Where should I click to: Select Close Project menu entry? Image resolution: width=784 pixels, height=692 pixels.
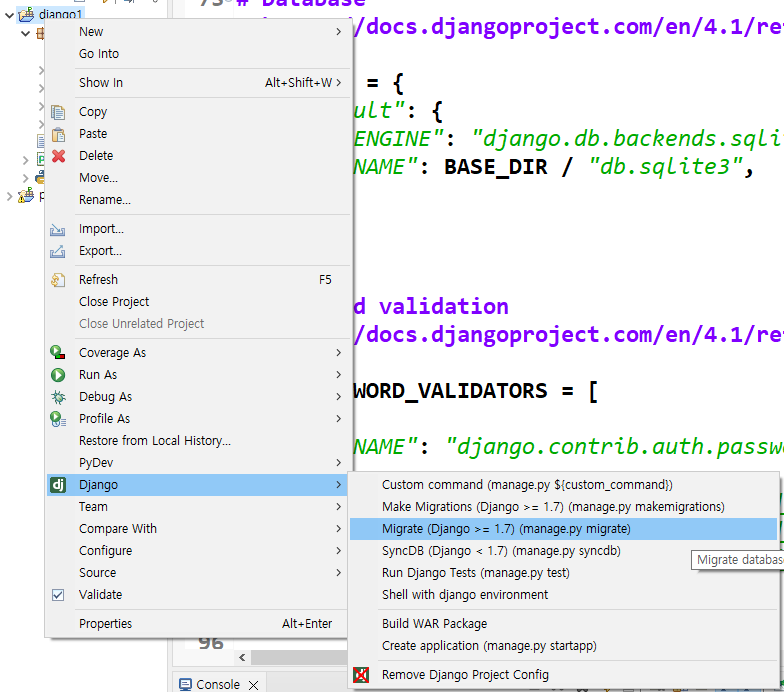coord(196,302)
